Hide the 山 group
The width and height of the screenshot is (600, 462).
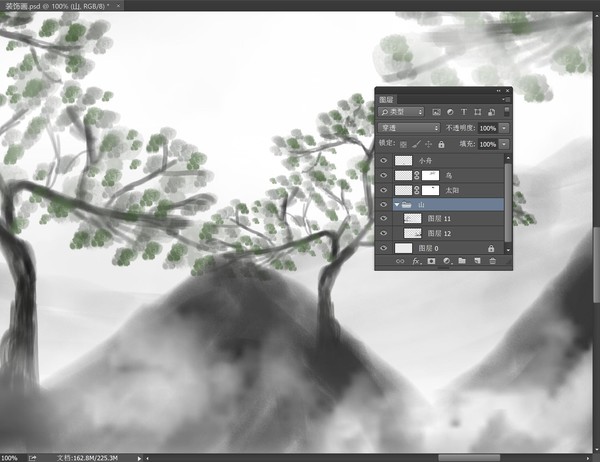[384, 205]
